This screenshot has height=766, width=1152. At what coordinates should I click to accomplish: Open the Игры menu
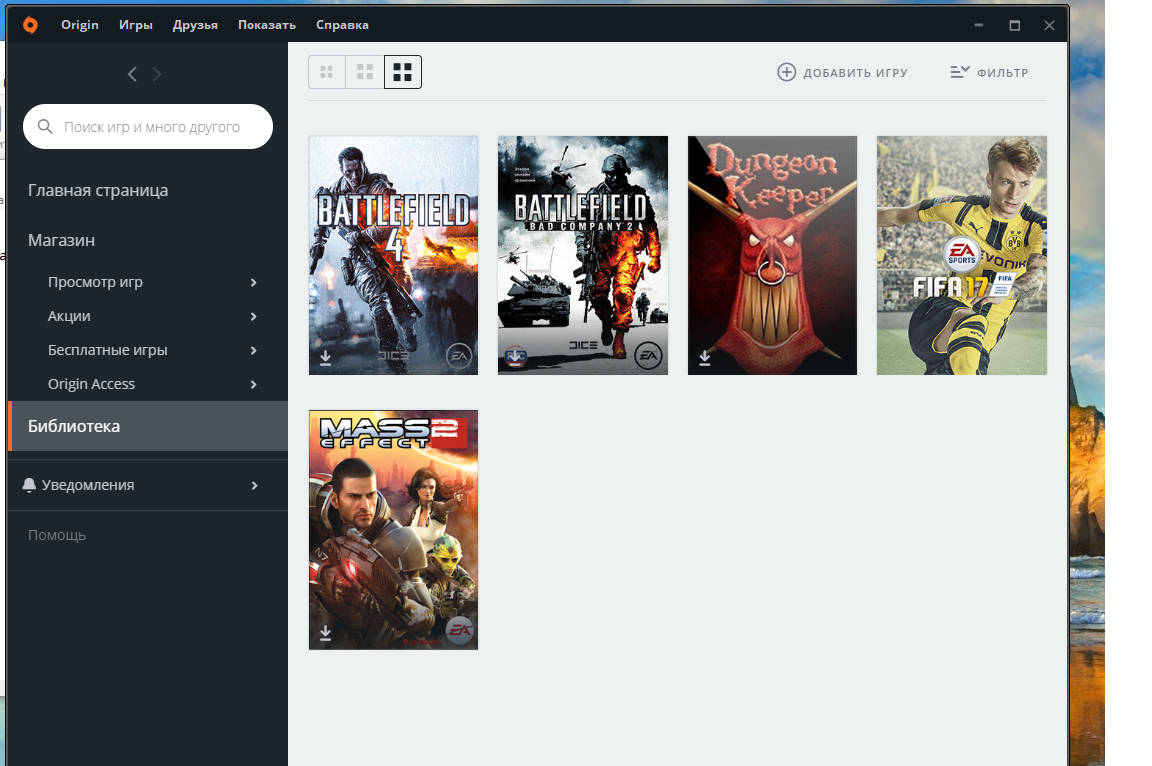pyautogui.click(x=136, y=25)
